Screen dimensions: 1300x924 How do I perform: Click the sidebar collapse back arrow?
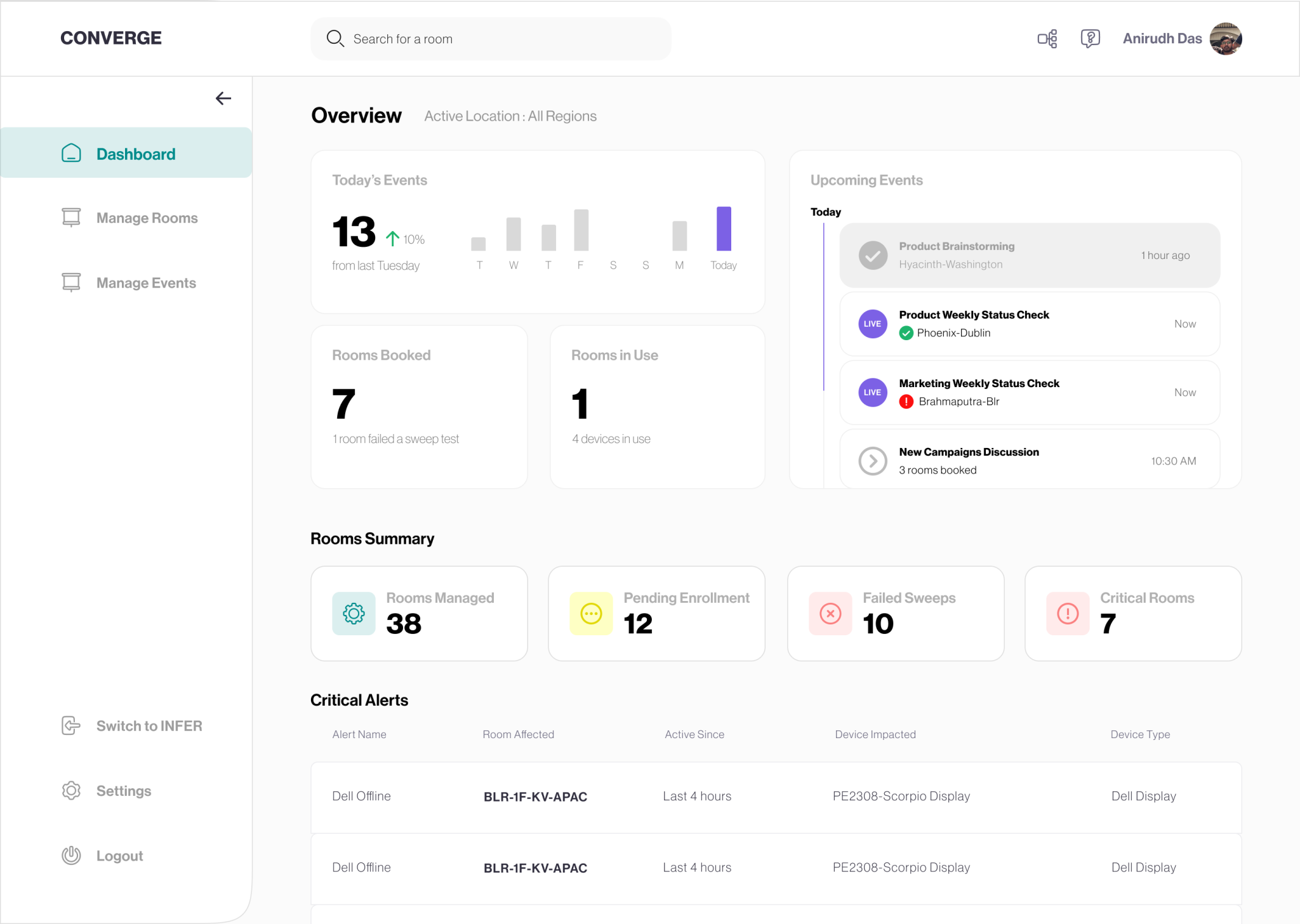(223, 98)
